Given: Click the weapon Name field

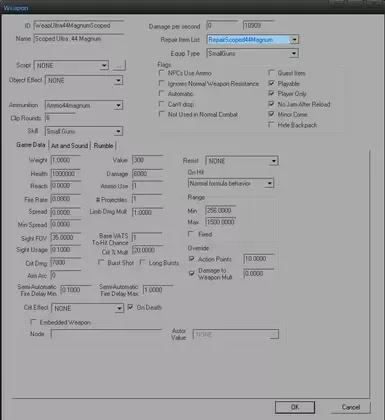Looking at the screenshot, I should coord(79,39).
